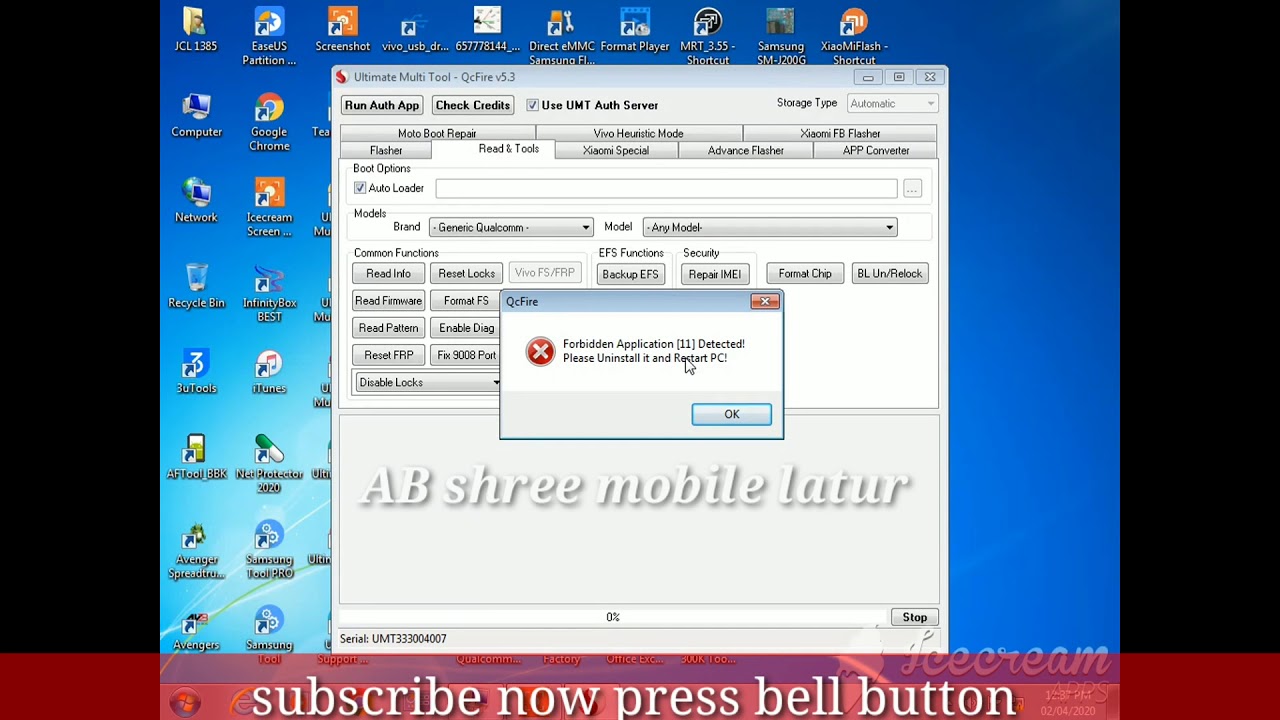Switch to Vivo Heuristic Mode tab
Screen dimensions: 1280x720
click(638, 133)
